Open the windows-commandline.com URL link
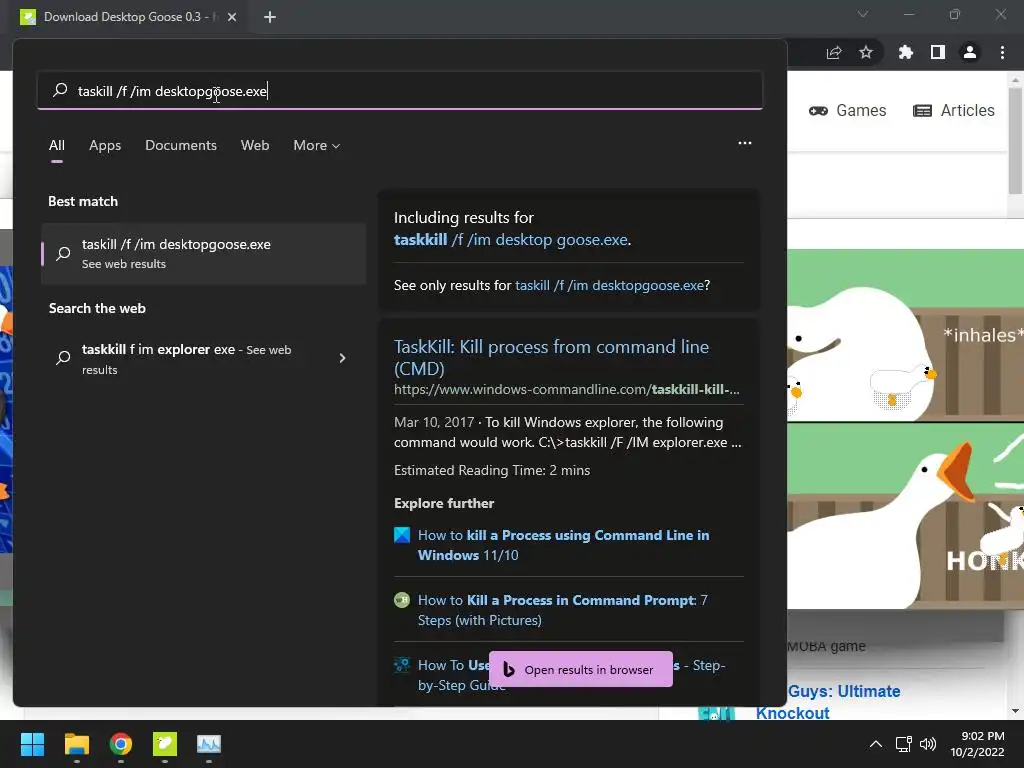 566,389
